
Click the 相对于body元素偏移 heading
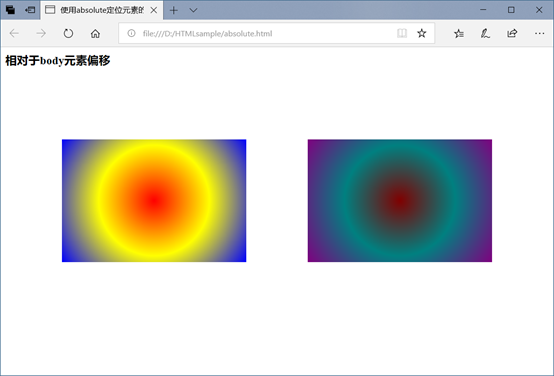pos(58,61)
